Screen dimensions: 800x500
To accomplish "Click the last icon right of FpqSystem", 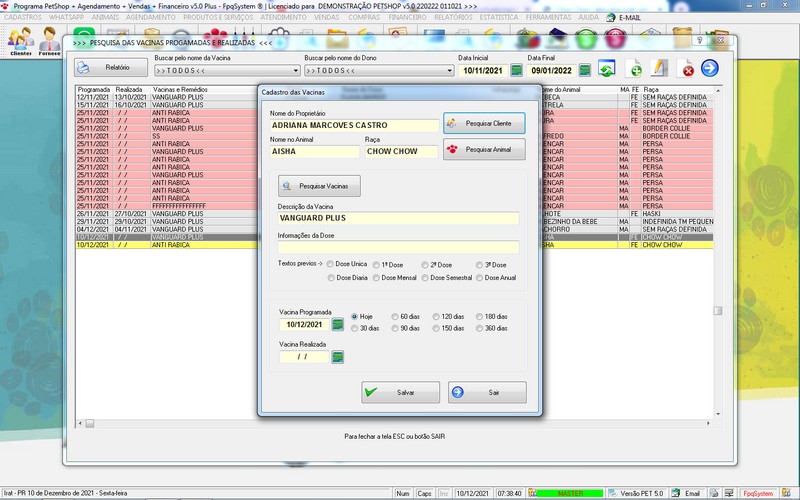I will click(x=786, y=493).
